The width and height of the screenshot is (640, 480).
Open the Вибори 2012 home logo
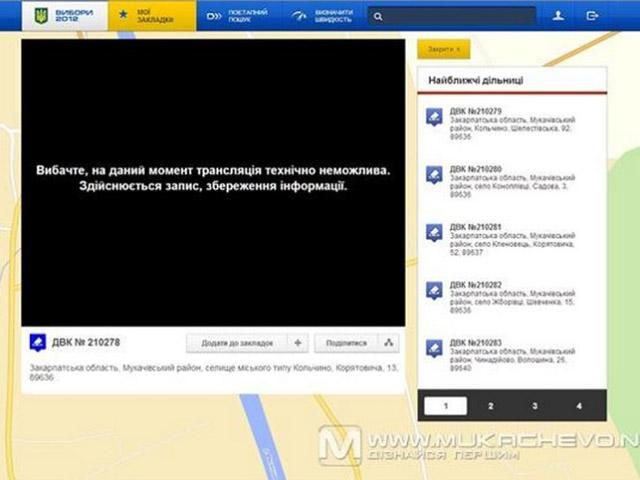[x=64, y=16]
